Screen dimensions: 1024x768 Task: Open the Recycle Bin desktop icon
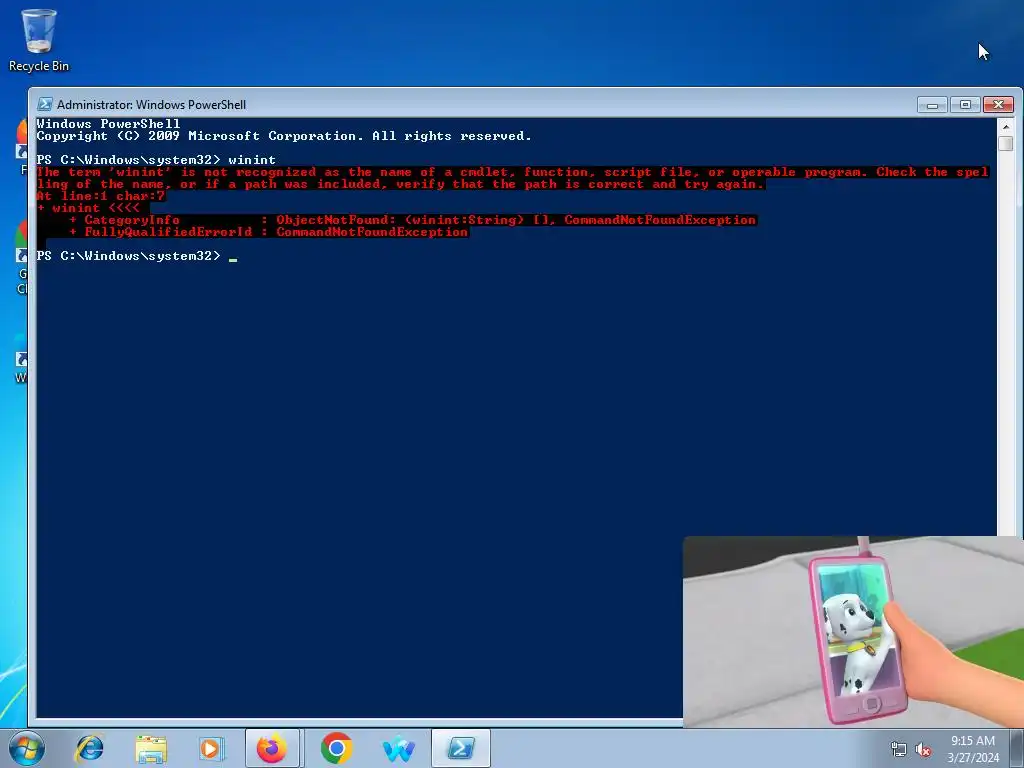tap(39, 39)
